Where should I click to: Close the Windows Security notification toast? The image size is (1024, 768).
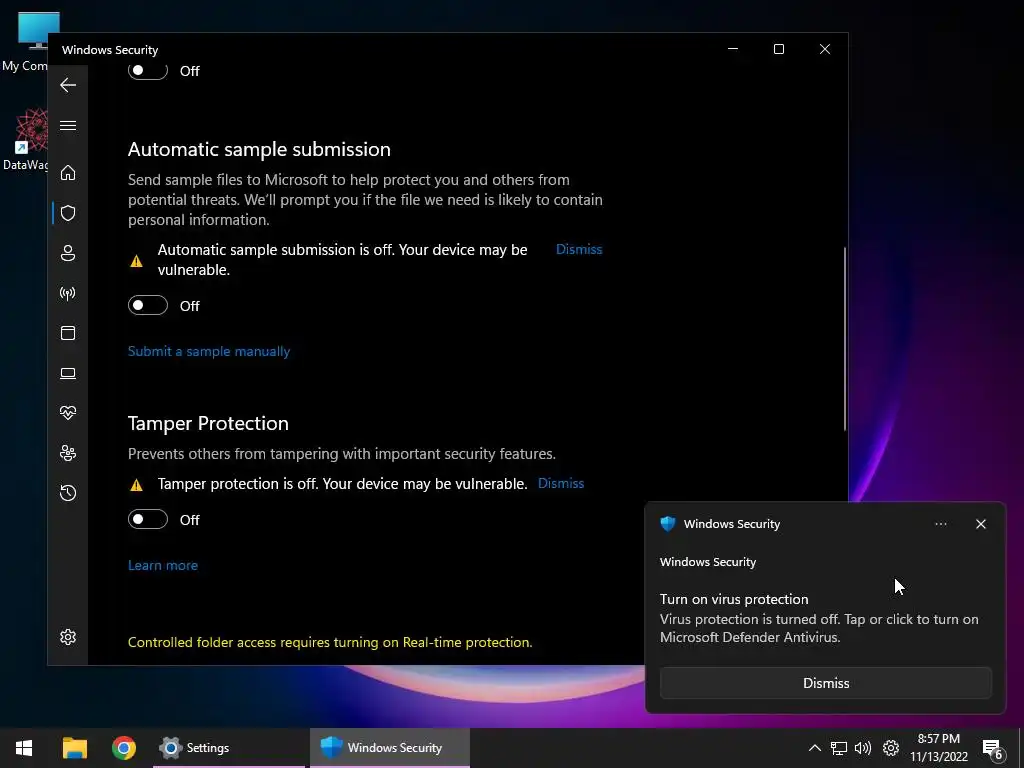click(980, 524)
